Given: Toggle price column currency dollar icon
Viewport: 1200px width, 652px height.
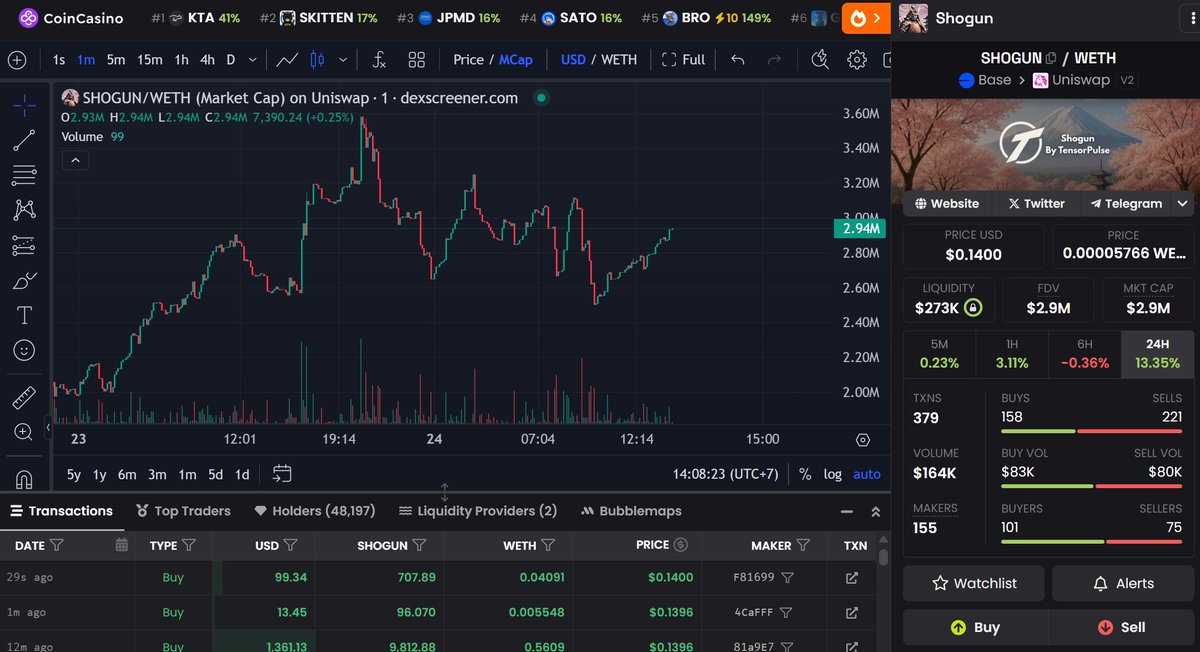Looking at the screenshot, I should click(x=681, y=545).
